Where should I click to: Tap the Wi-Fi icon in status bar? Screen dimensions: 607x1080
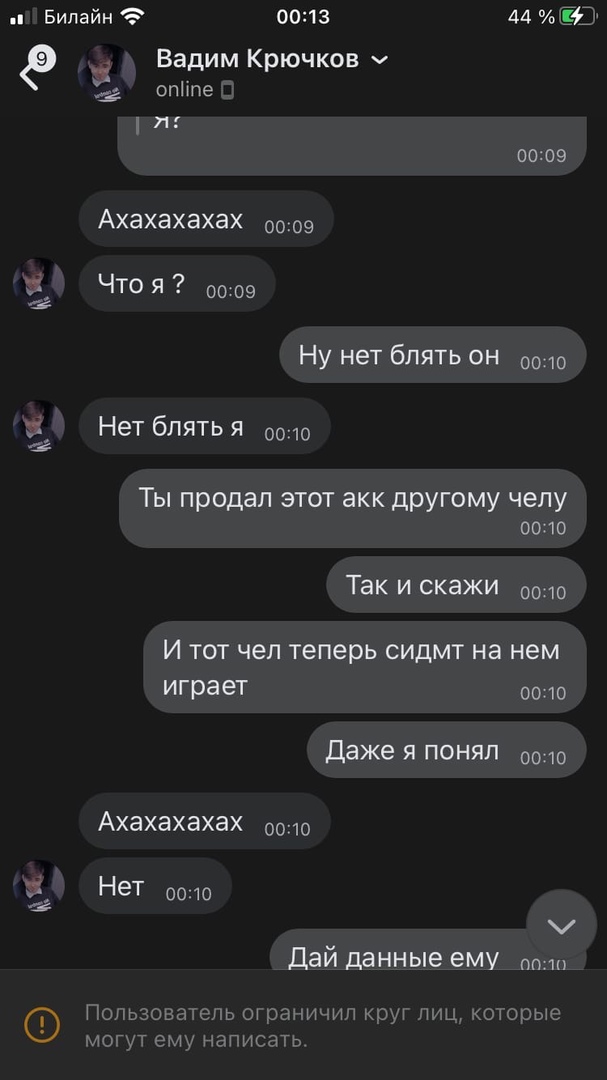point(132,17)
